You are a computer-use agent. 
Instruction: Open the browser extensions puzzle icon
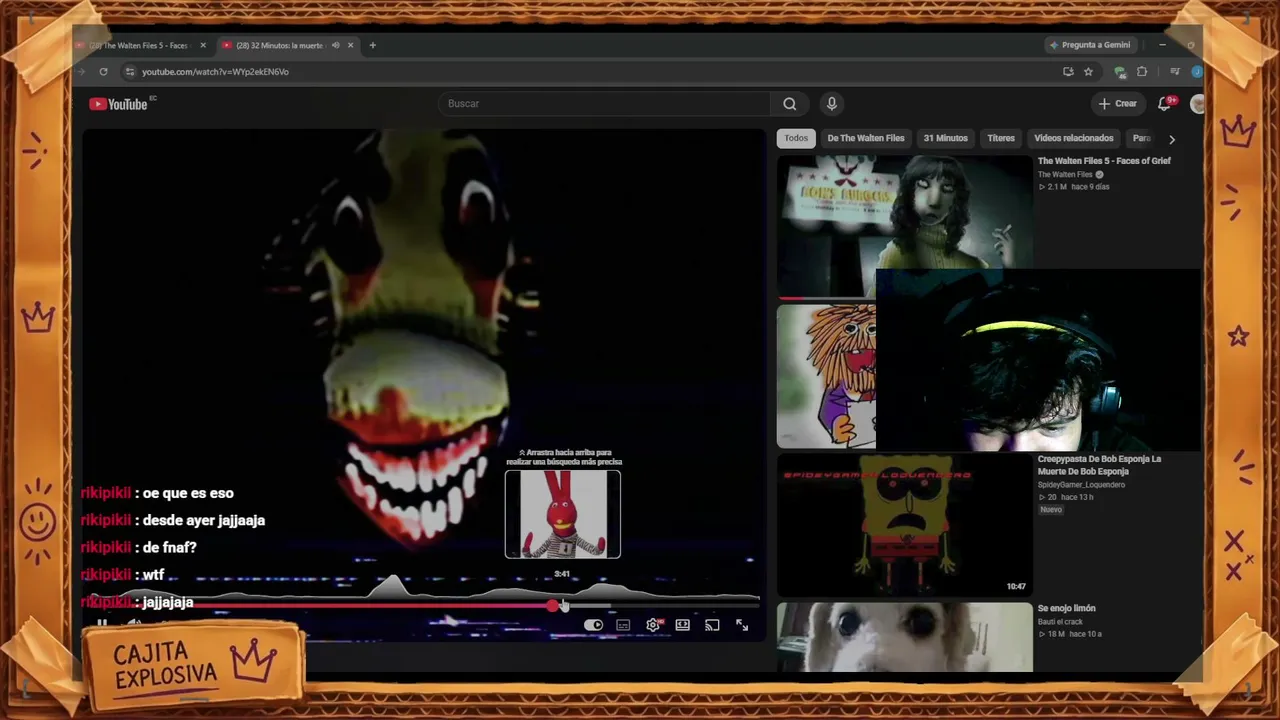(x=1142, y=72)
